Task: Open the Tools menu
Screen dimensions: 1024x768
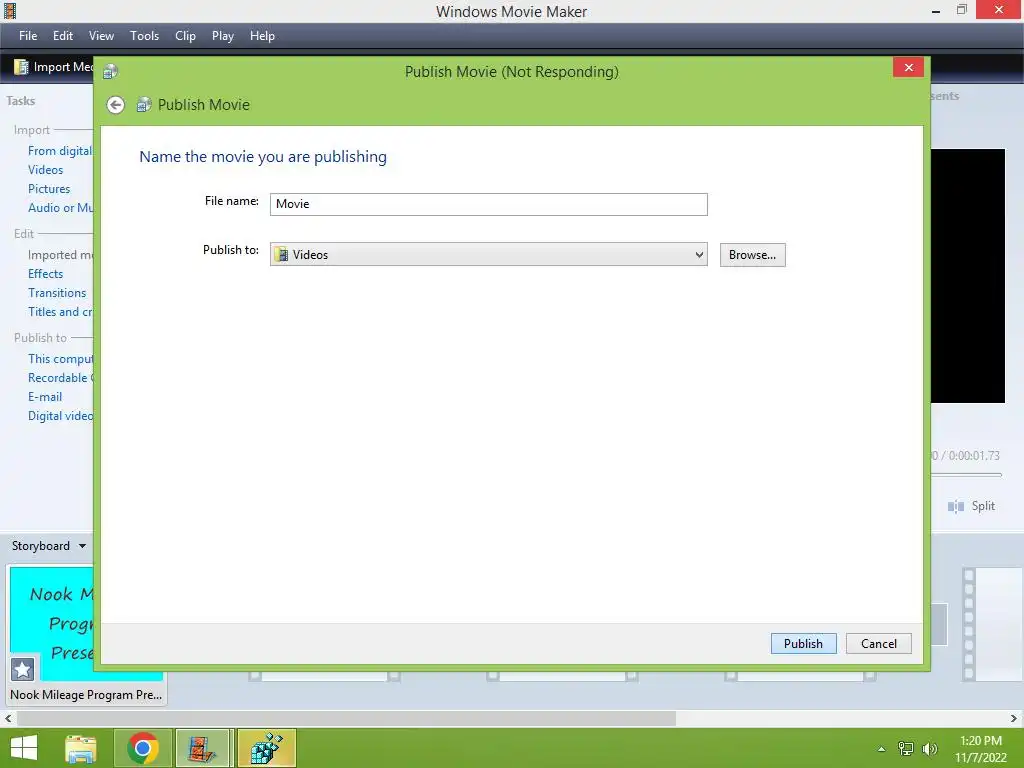Action: click(144, 36)
